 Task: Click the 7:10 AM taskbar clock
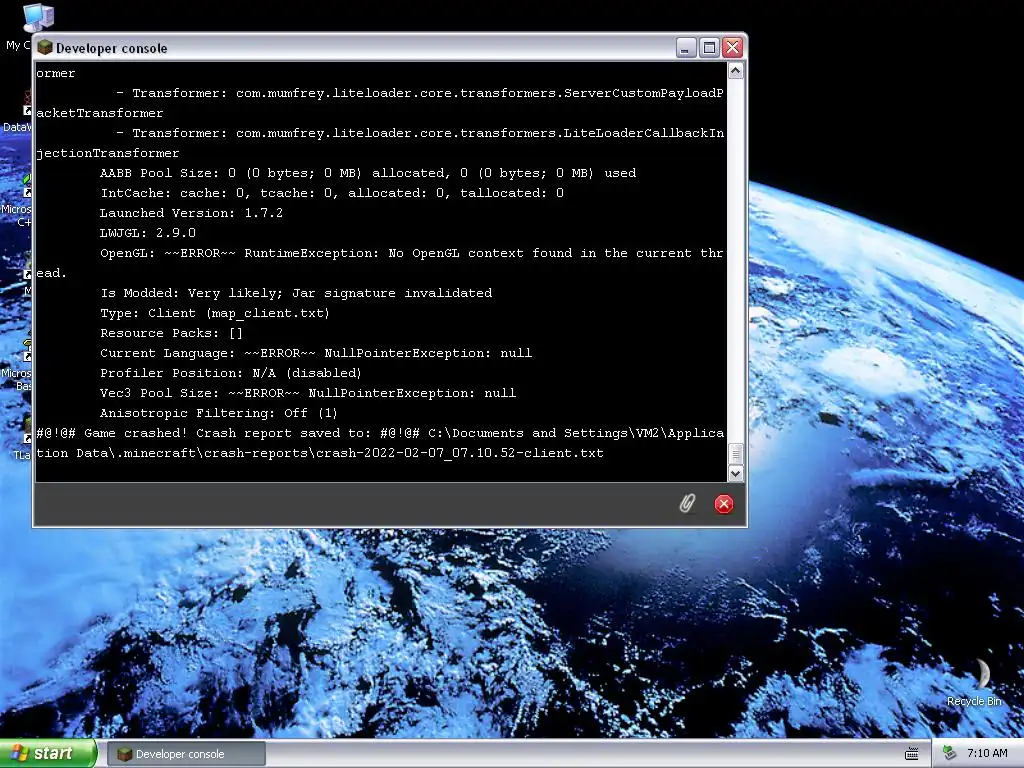tap(987, 754)
